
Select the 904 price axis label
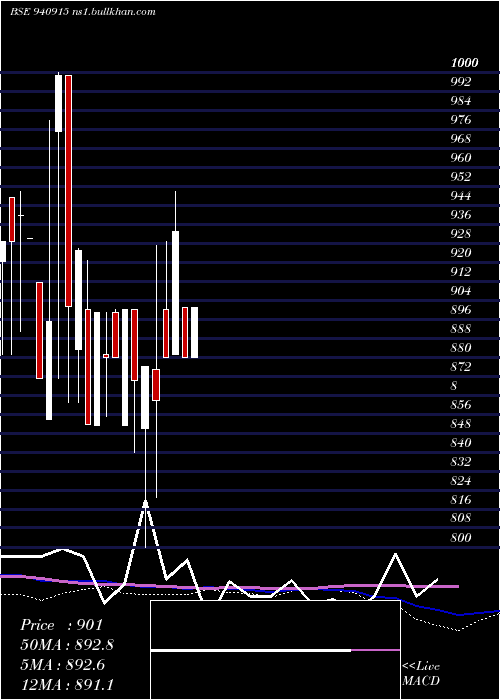(461, 291)
